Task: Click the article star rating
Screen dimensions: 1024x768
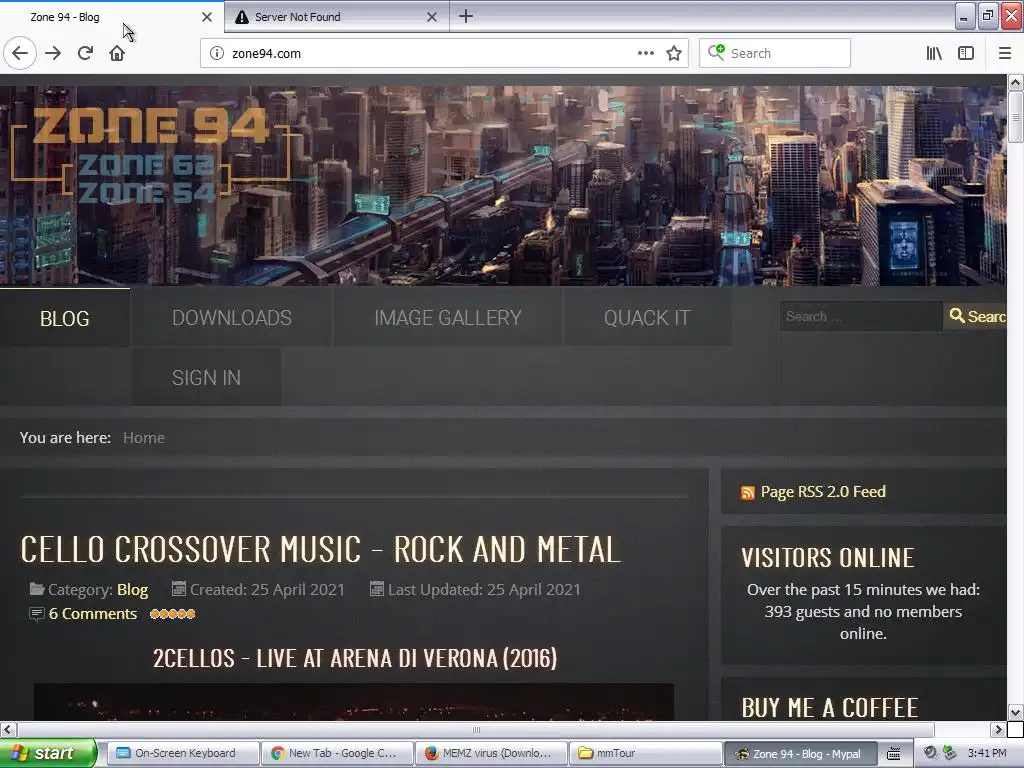Action: pyautogui.click(x=172, y=614)
